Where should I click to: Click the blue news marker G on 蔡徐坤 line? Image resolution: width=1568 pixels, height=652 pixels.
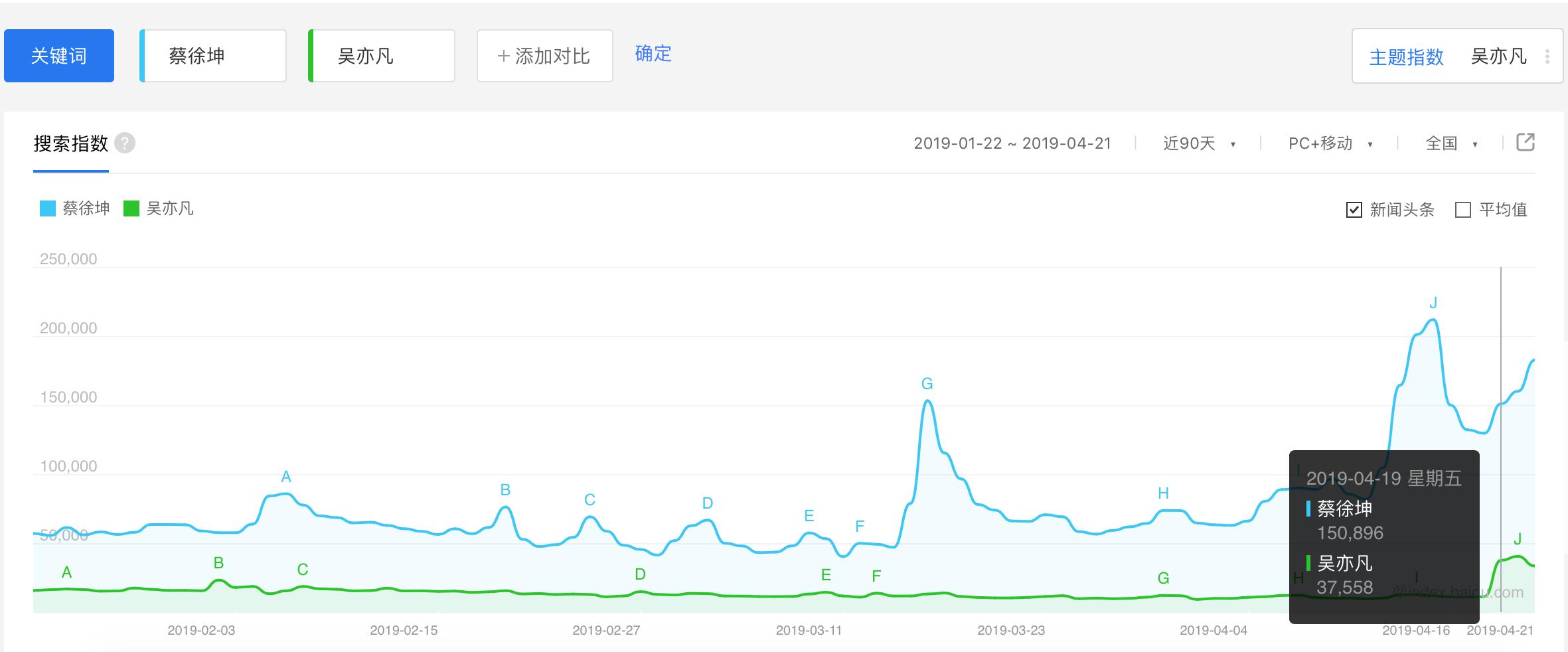[x=927, y=384]
